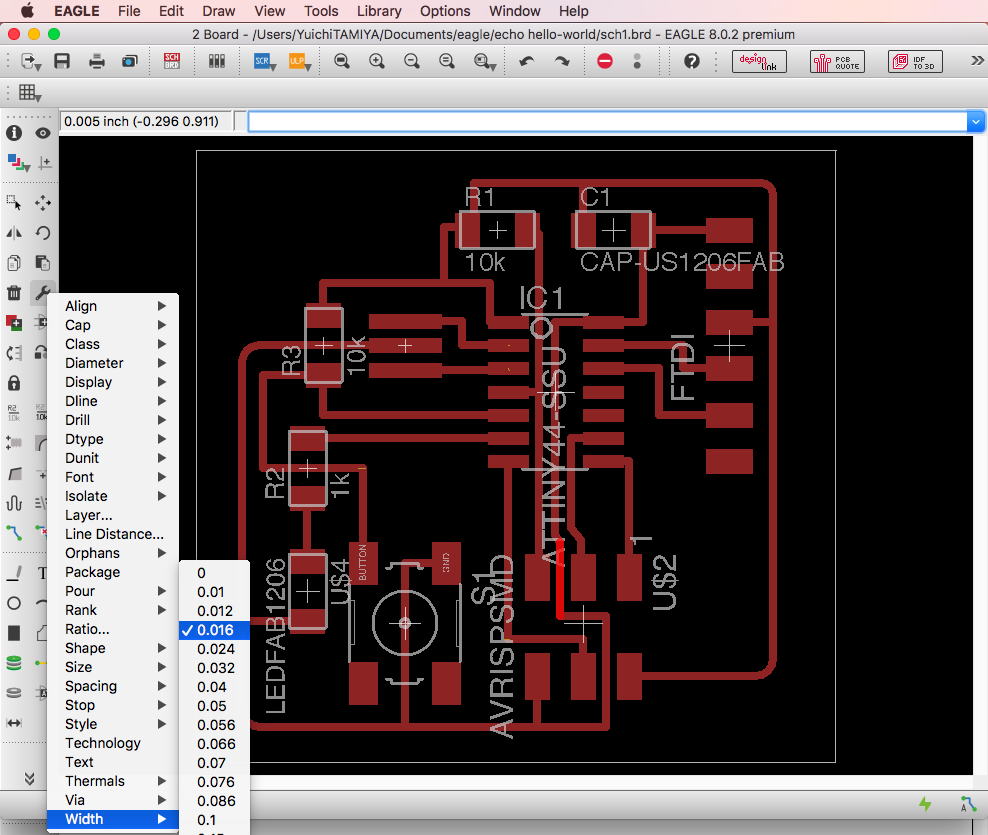Open the Library menu
Viewport: 988px width, 835px height.
379,11
